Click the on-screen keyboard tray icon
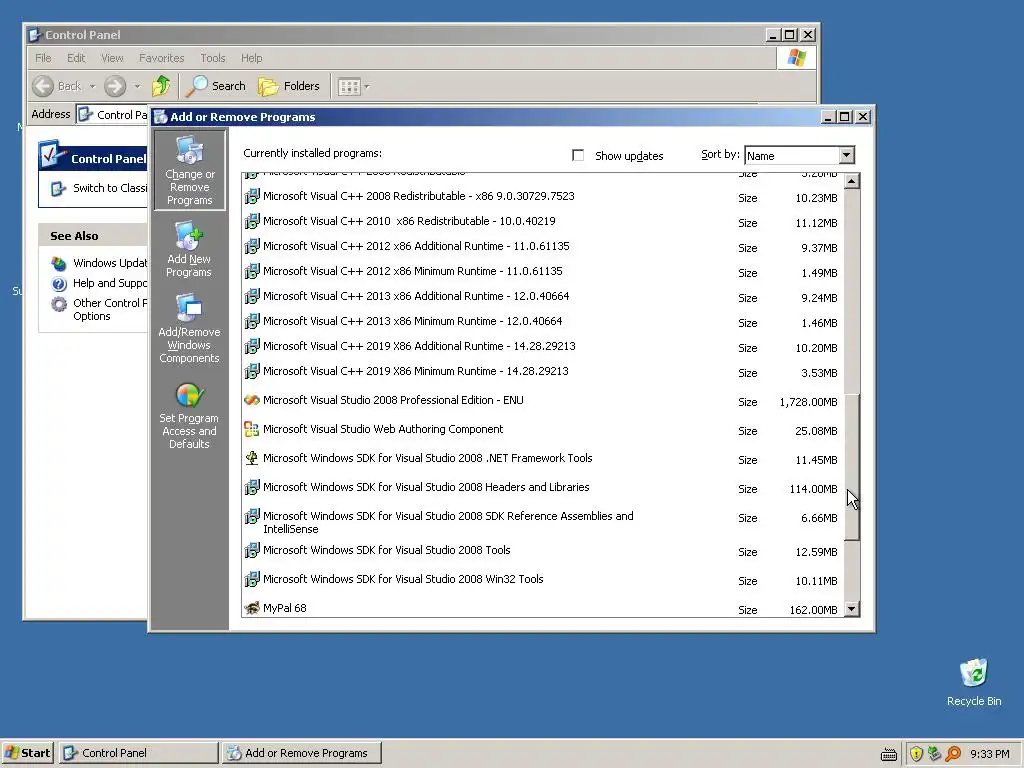 (889, 754)
